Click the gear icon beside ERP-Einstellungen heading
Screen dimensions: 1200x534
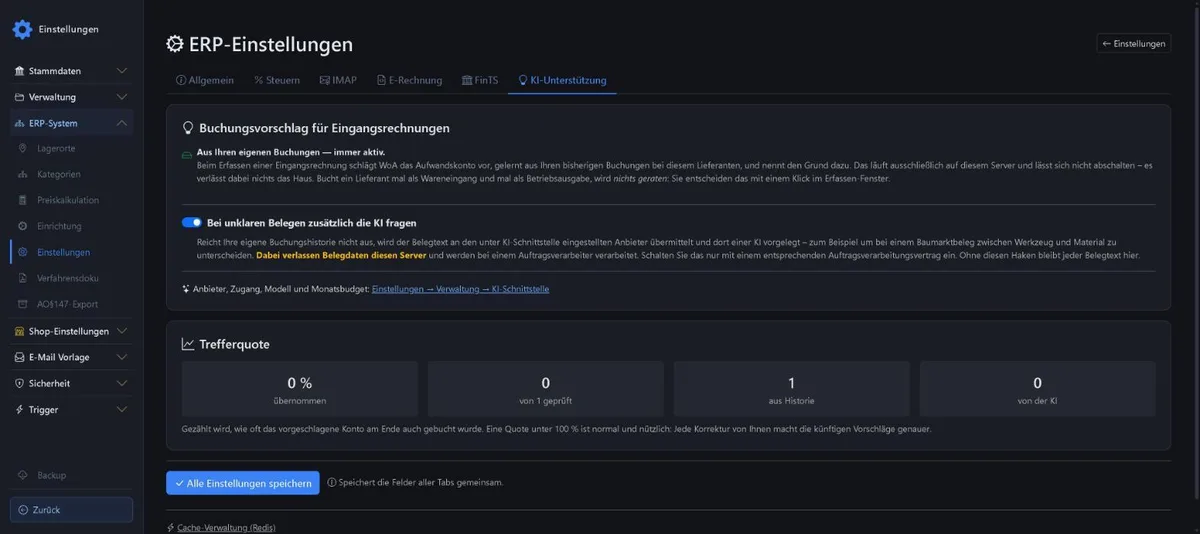click(x=175, y=45)
